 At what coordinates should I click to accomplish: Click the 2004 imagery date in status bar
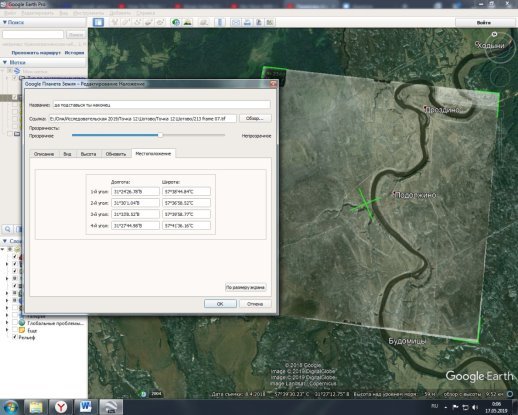156,394
